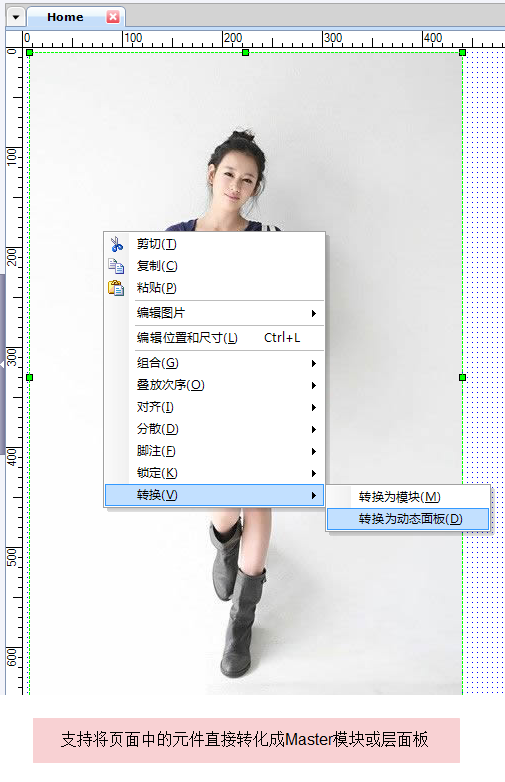Close the Home tab

[113, 17]
